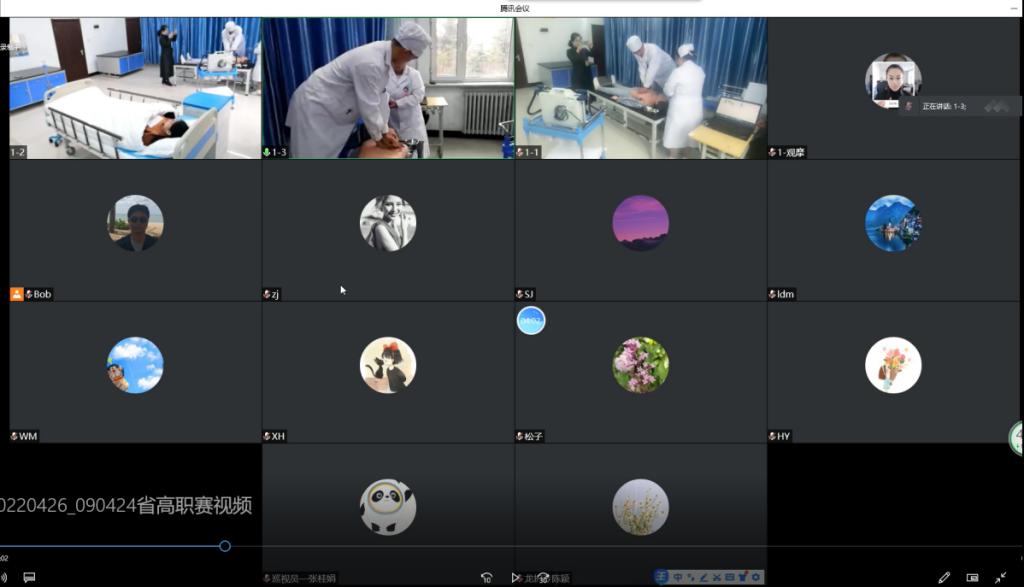Click the pencil edit icon at bottom right
This screenshot has height=587, width=1024.
click(x=944, y=578)
